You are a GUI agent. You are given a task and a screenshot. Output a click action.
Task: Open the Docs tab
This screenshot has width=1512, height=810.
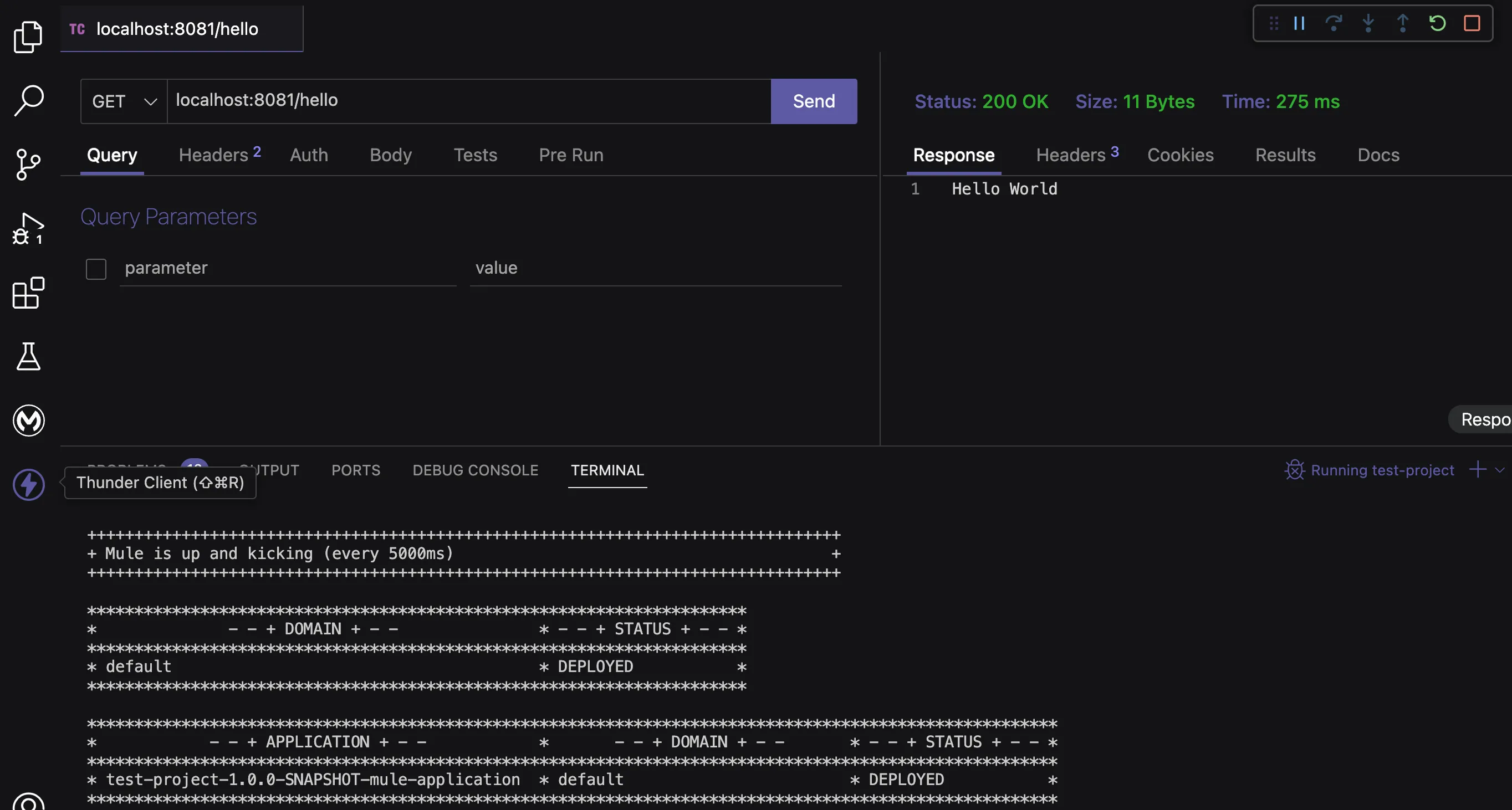tap(1378, 156)
